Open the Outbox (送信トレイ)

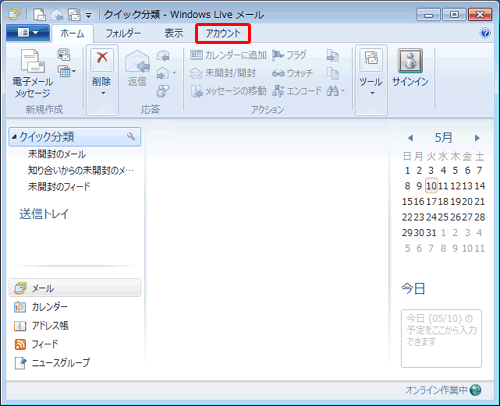pos(44,214)
